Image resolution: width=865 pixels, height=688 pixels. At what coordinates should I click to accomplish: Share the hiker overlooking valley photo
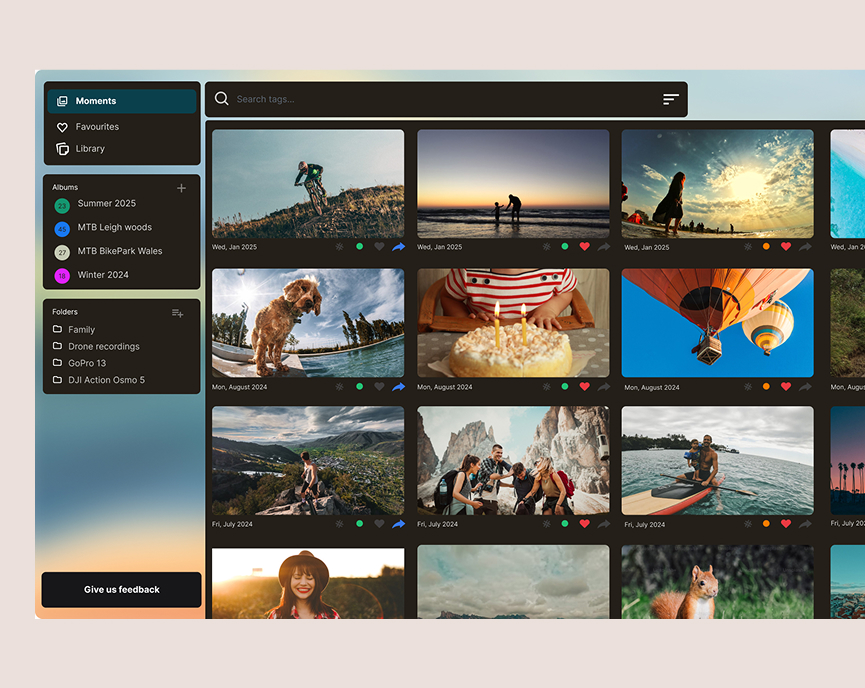tap(398, 524)
